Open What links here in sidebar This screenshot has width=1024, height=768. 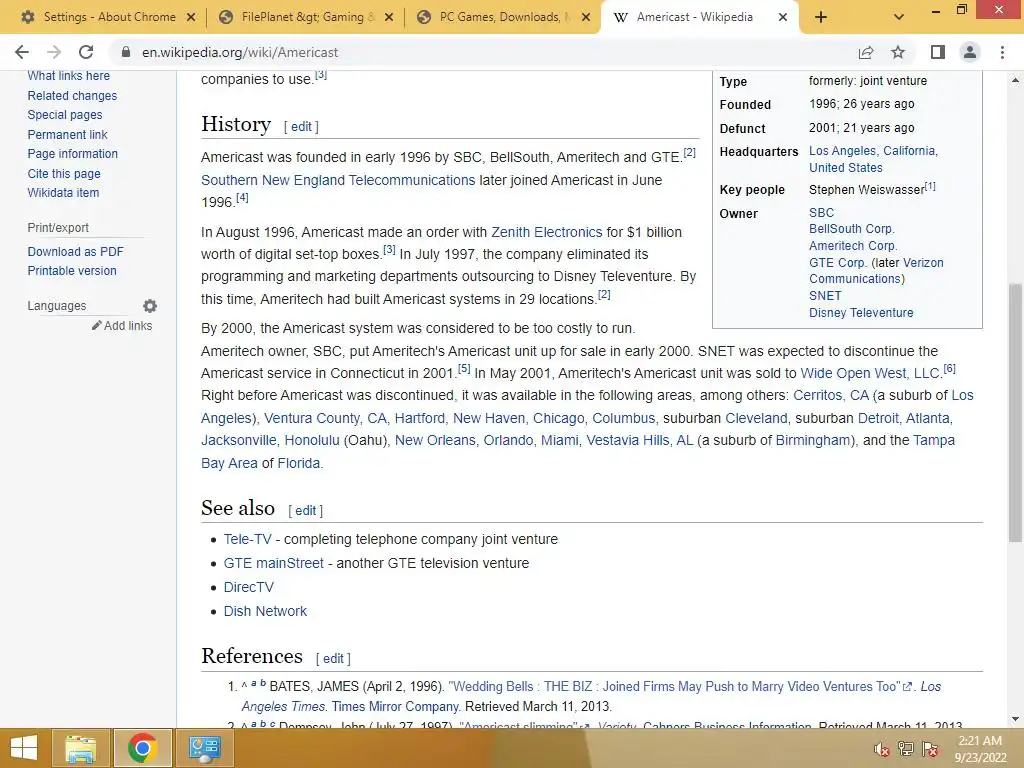click(x=69, y=76)
